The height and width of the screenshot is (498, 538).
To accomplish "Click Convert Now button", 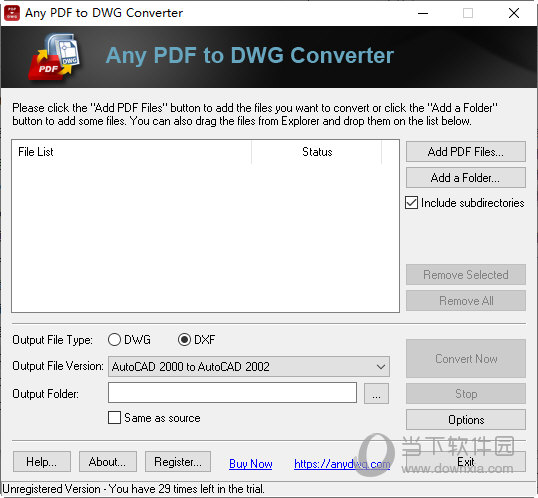I will click(466, 359).
